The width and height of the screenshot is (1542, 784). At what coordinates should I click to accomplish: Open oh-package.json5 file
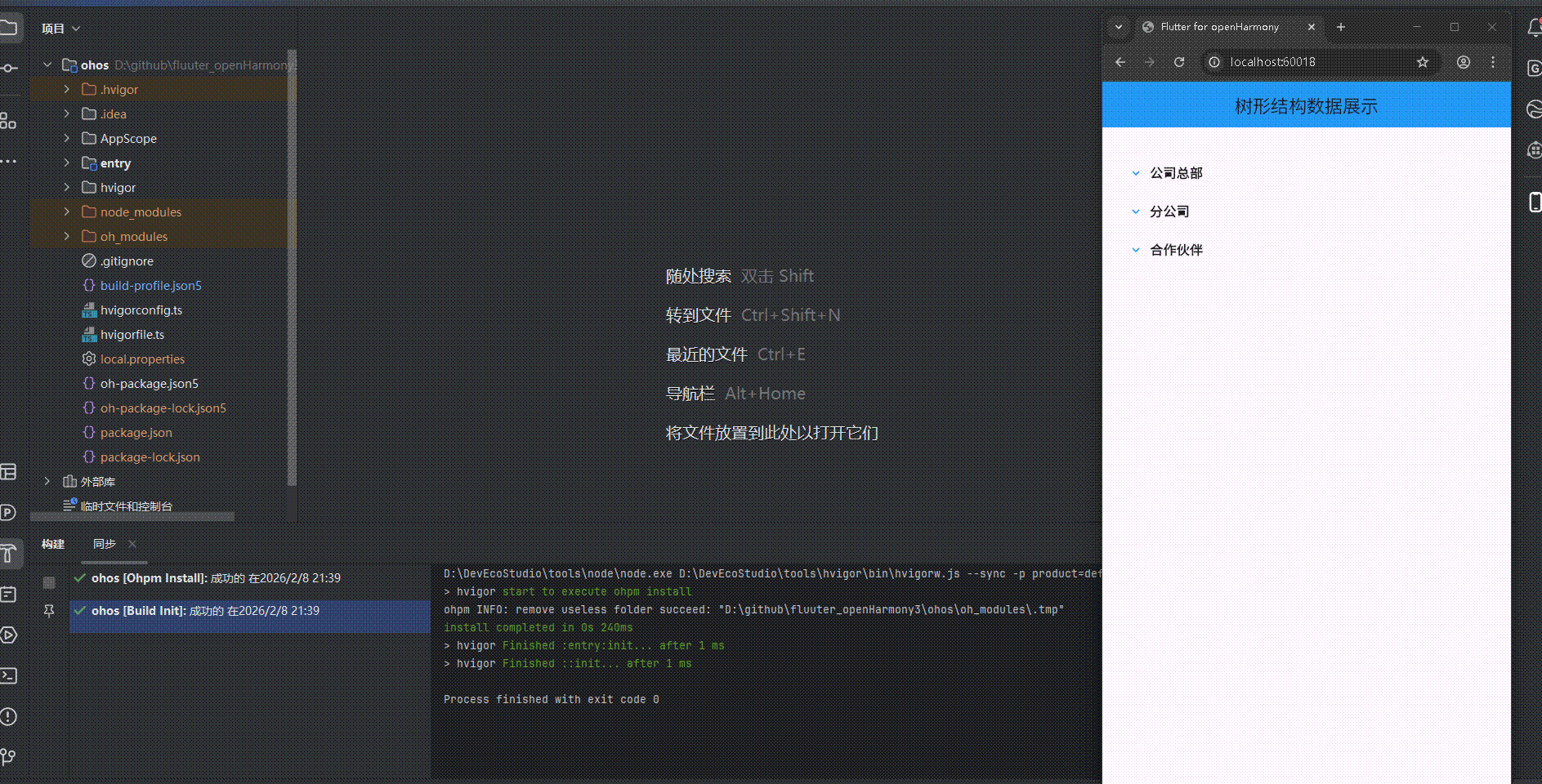(149, 383)
